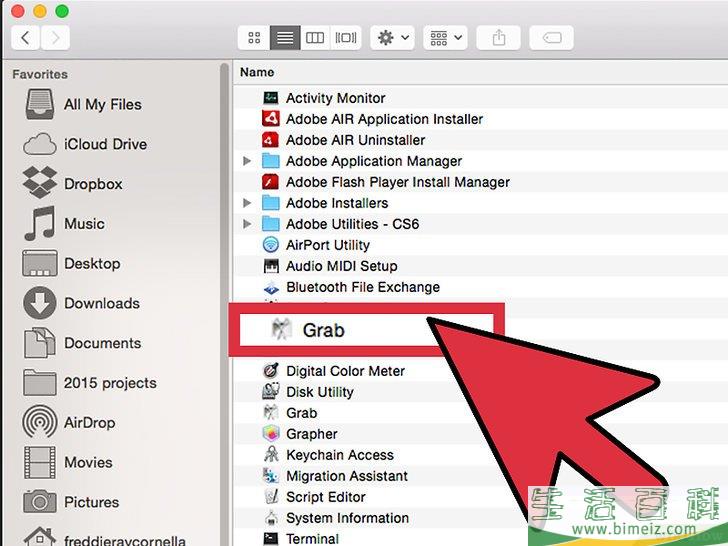
Task: Expand the Adobe Application Manager folder
Action: (247, 161)
